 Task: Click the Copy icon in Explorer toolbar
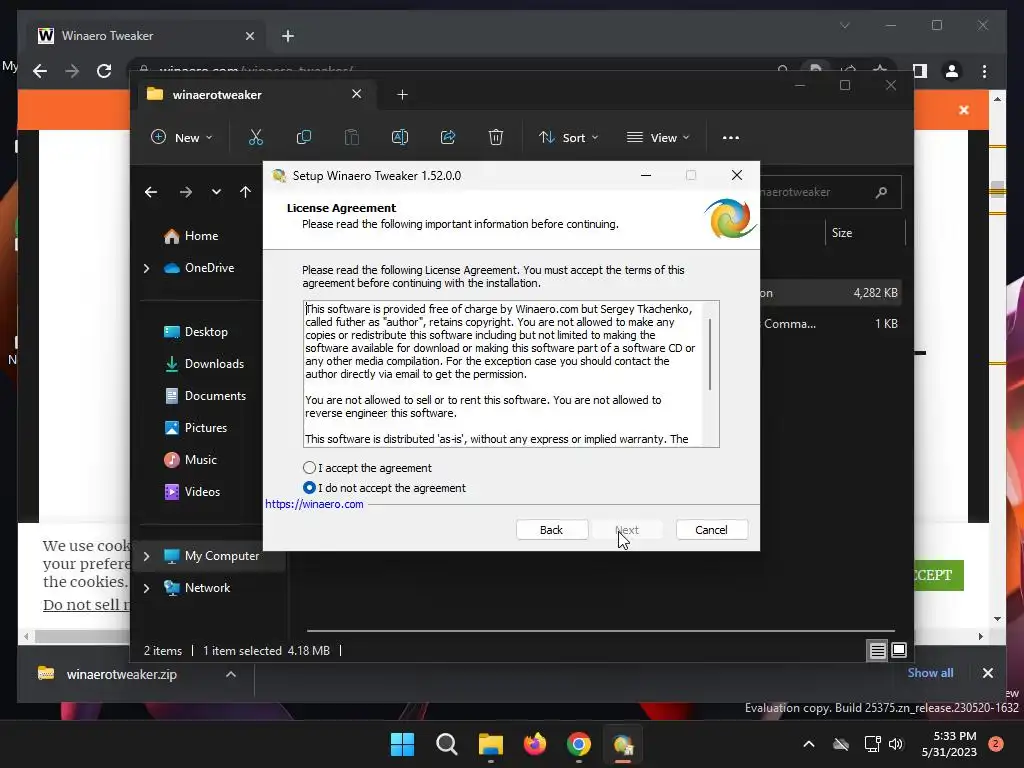coord(304,137)
